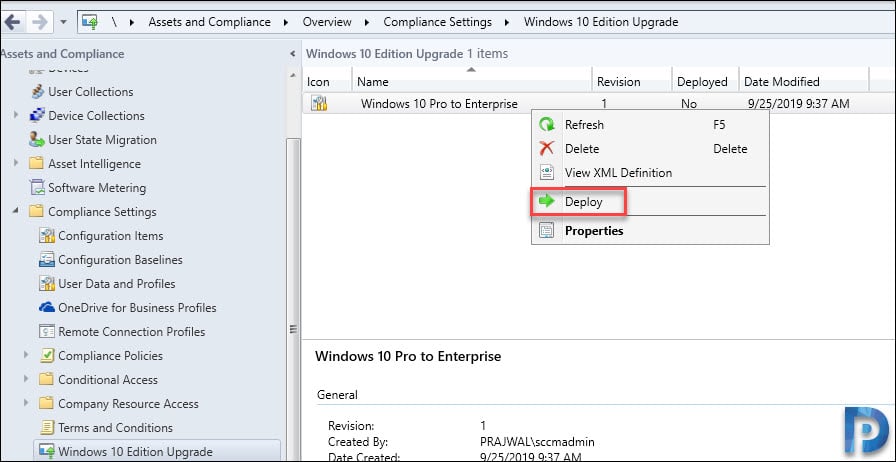
Task: Open OneDrive for Business Profiles
Action: (x=137, y=308)
